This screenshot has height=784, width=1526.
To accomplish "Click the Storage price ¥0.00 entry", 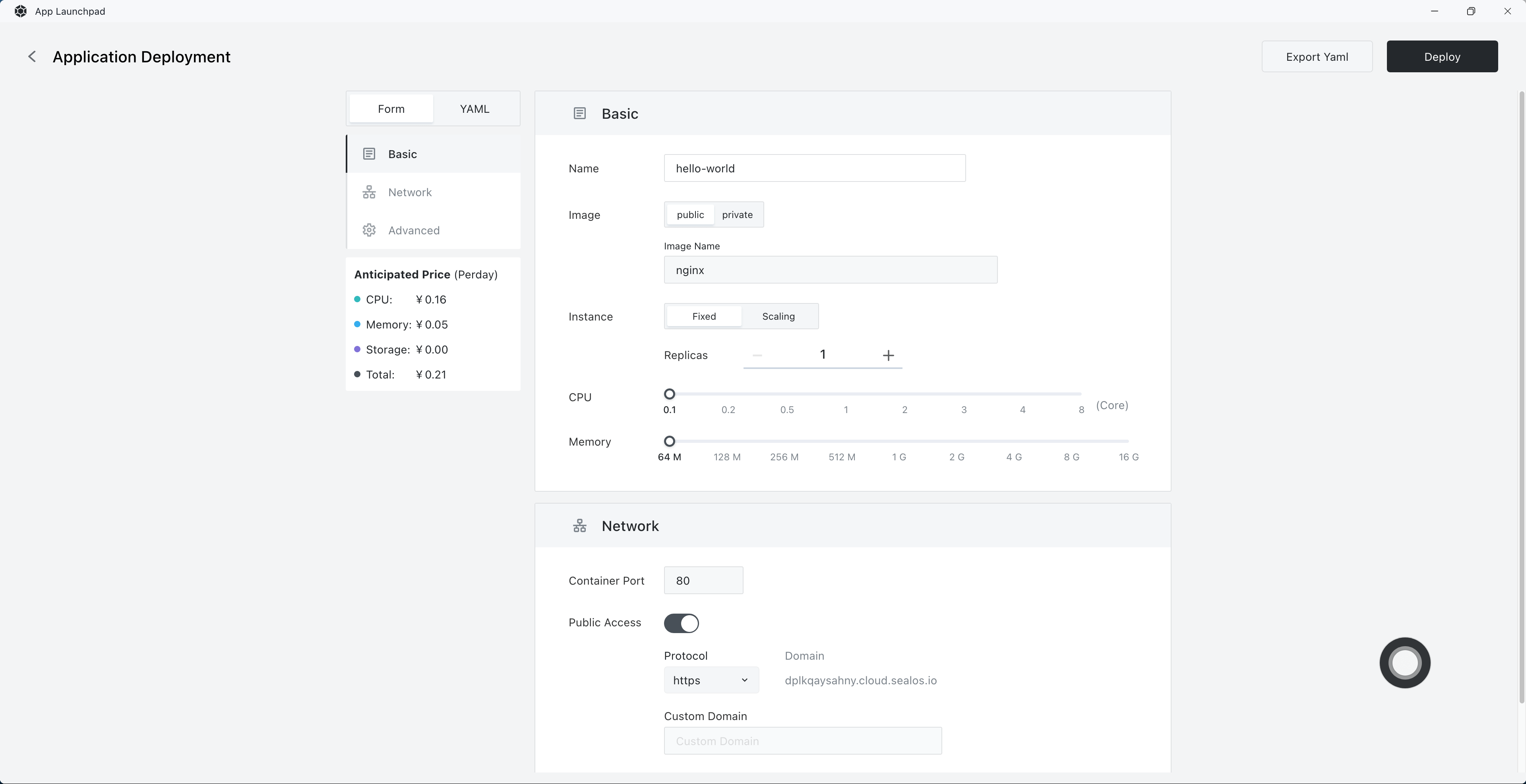I will coord(401,350).
